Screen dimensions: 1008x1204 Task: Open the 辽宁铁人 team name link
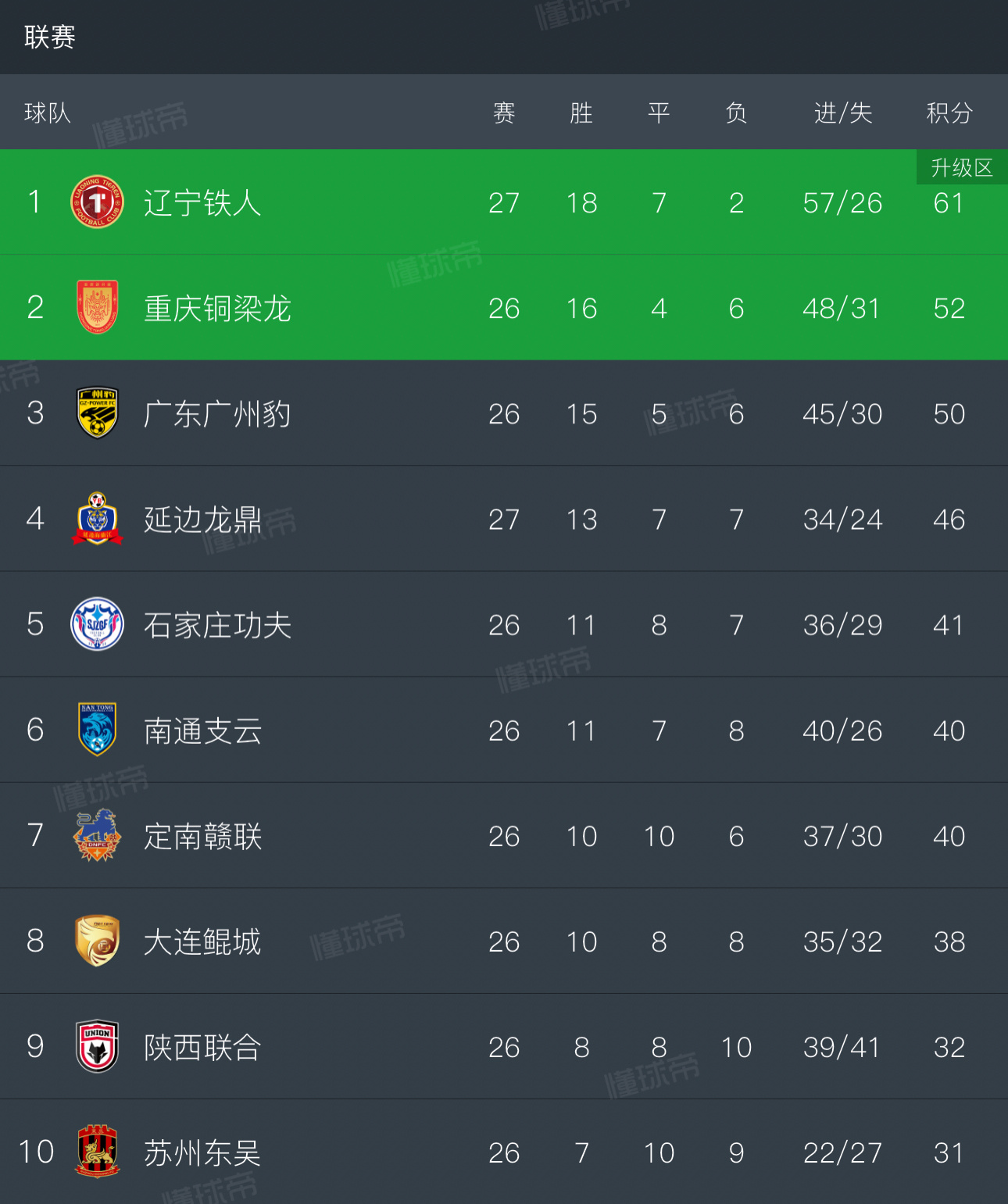point(202,203)
